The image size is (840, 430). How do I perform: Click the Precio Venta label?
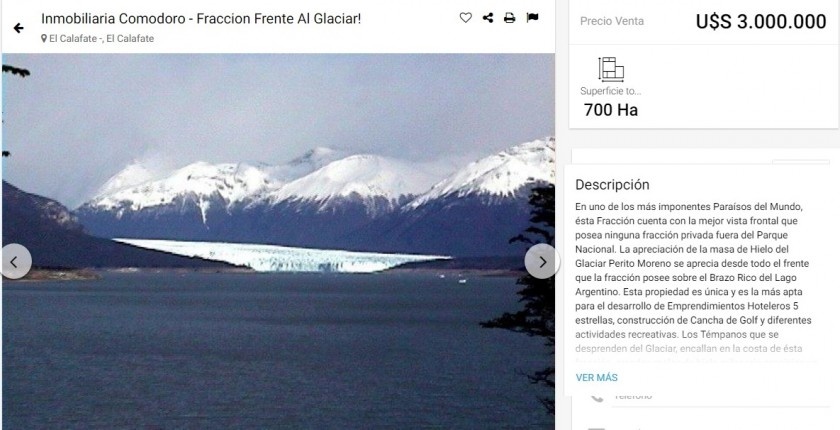click(612, 21)
